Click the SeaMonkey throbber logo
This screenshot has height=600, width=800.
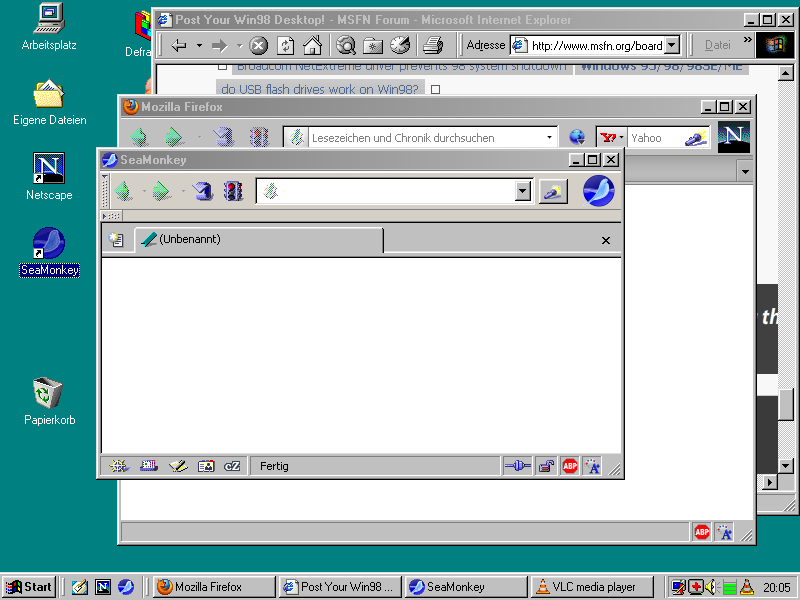[x=598, y=191]
